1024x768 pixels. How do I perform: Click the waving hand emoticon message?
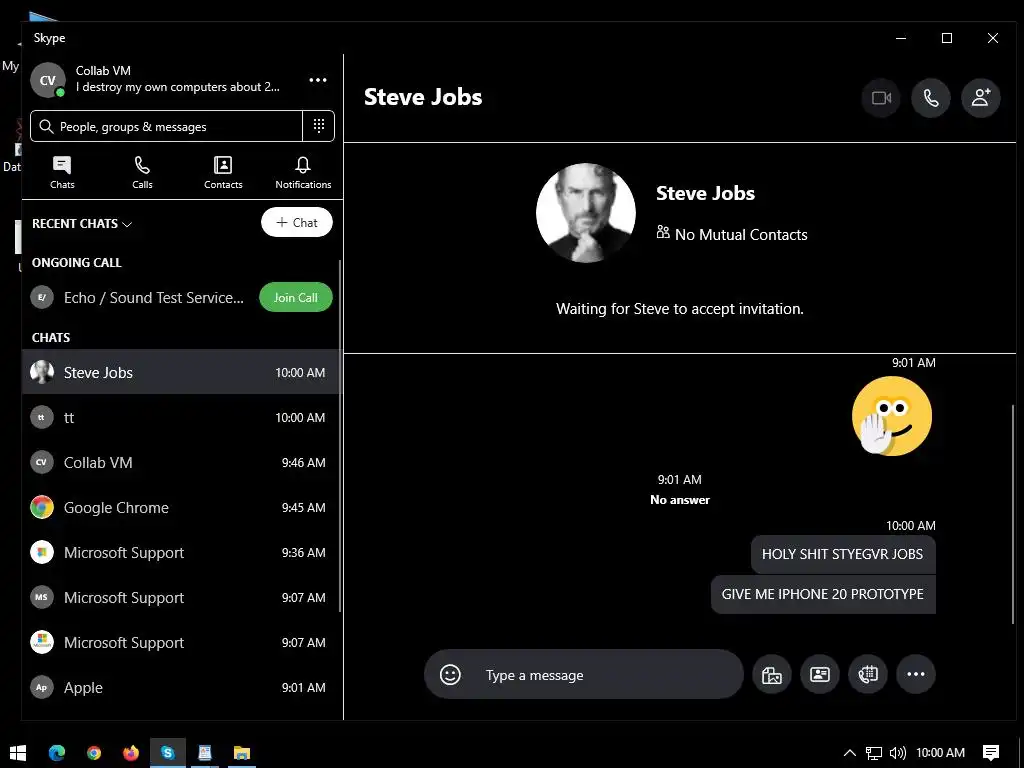tap(892, 417)
